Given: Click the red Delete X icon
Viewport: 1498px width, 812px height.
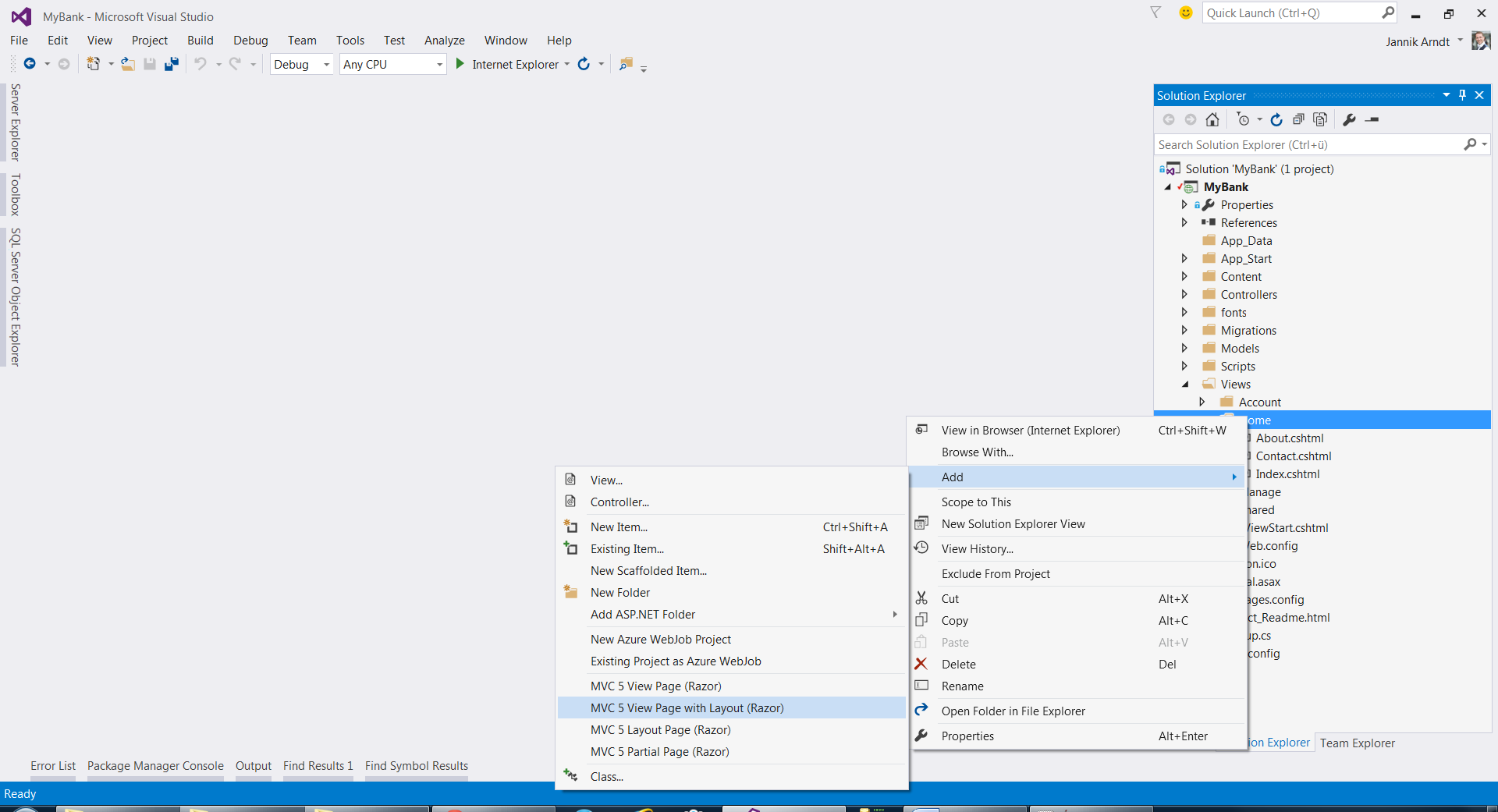Looking at the screenshot, I should pos(921,664).
